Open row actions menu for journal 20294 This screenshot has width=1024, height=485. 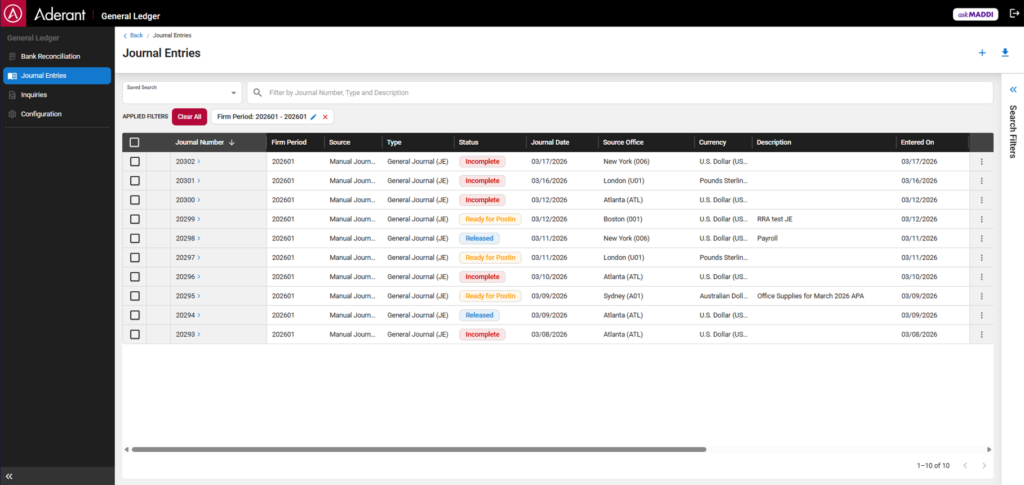[981, 315]
